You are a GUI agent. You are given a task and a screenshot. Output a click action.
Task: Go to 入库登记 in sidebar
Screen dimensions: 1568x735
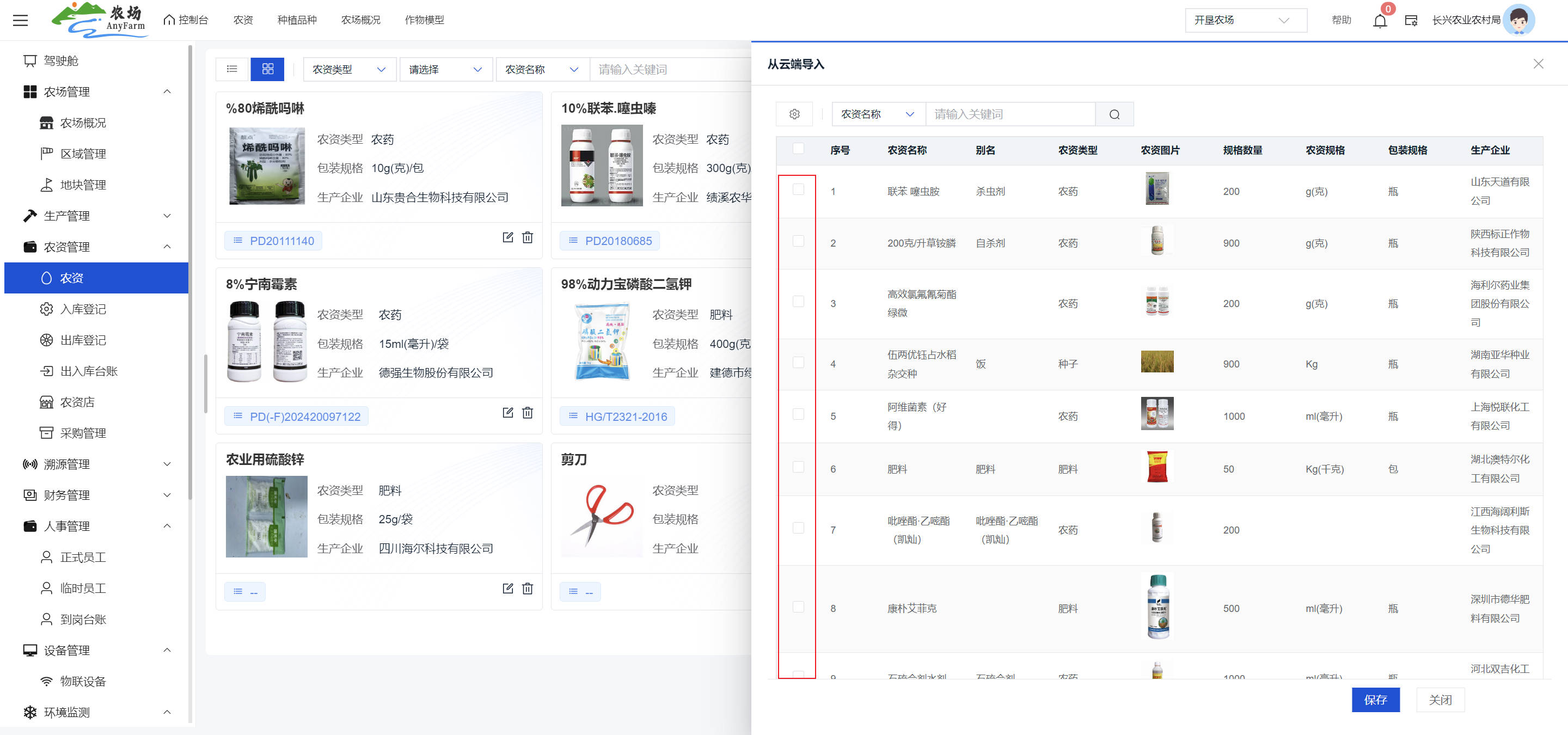83,309
